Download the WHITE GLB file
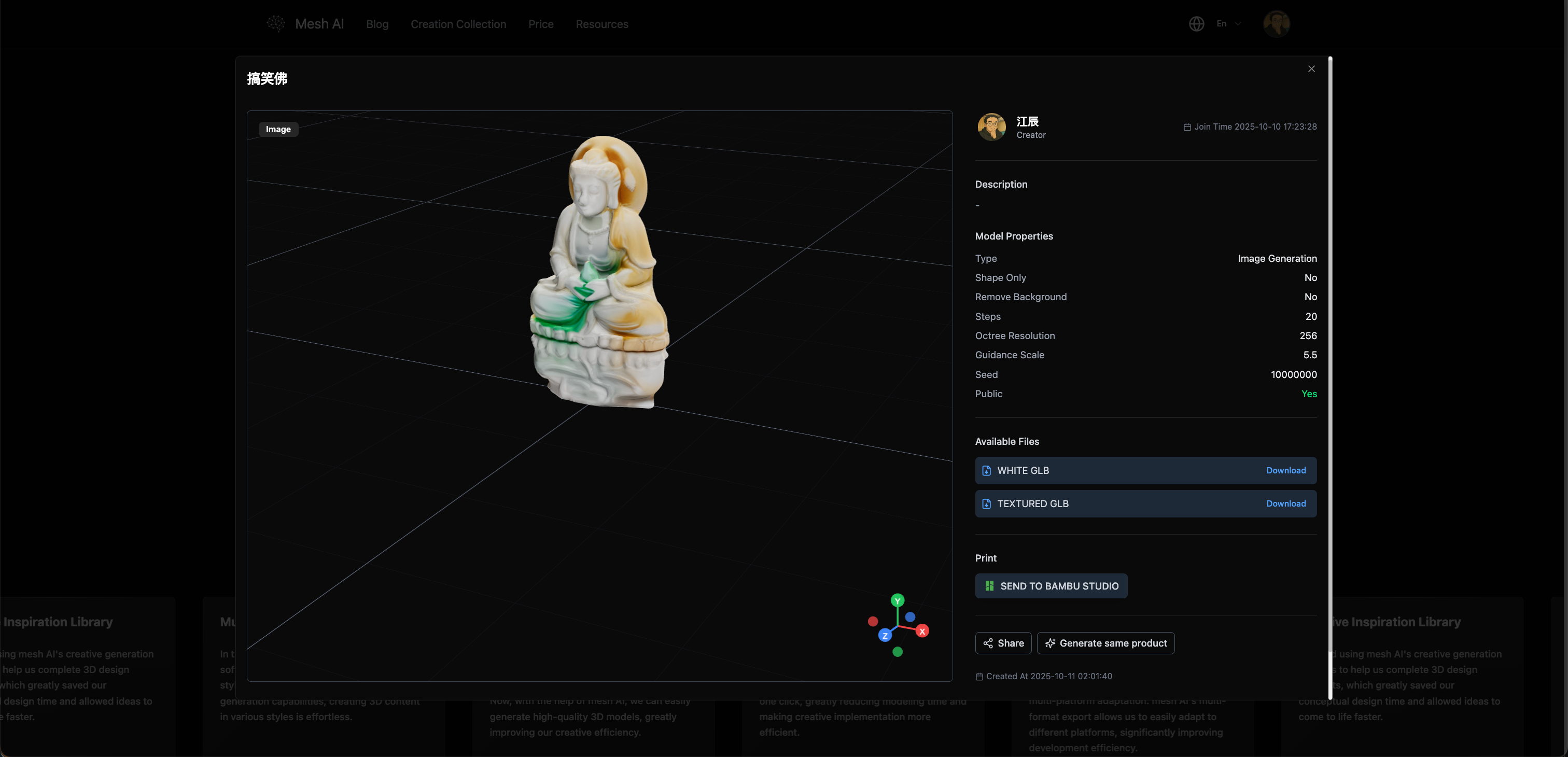1568x757 pixels. [1285, 470]
